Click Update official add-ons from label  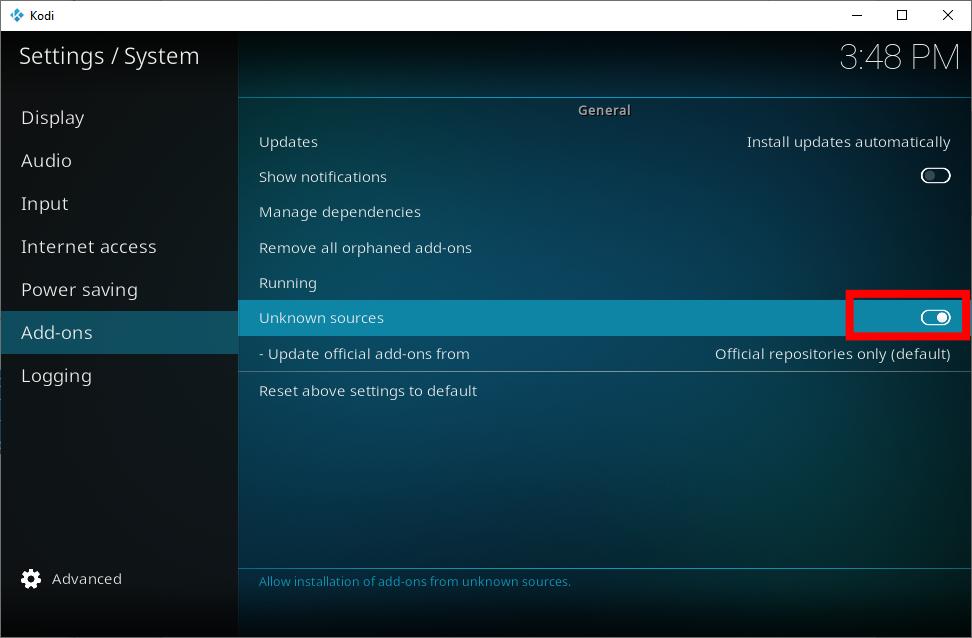pyautogui.click(x=364, y=354)
